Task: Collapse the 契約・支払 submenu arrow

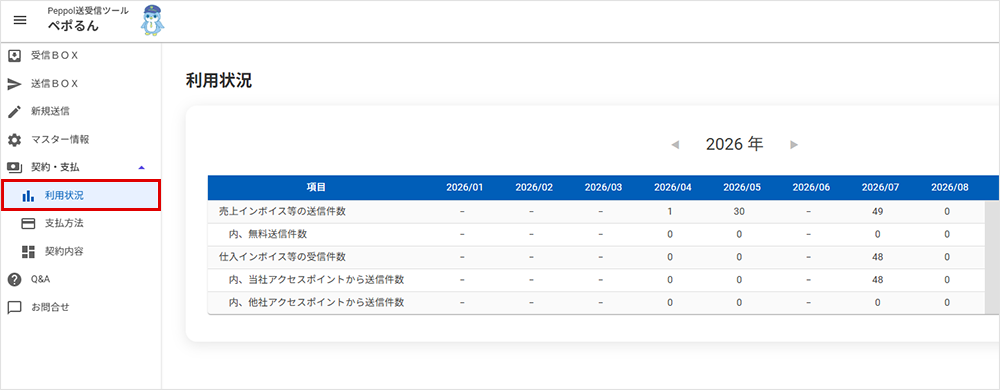Action: coord(142,167)
